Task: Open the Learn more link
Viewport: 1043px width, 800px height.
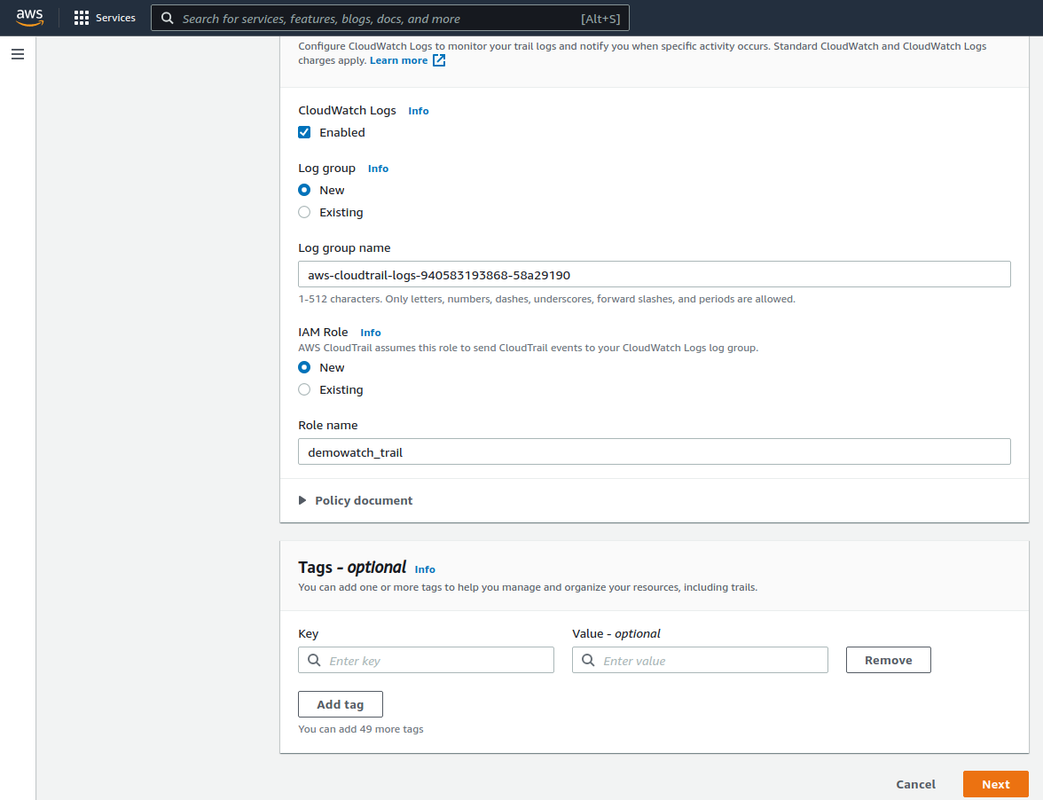Action: pos(398,61)
